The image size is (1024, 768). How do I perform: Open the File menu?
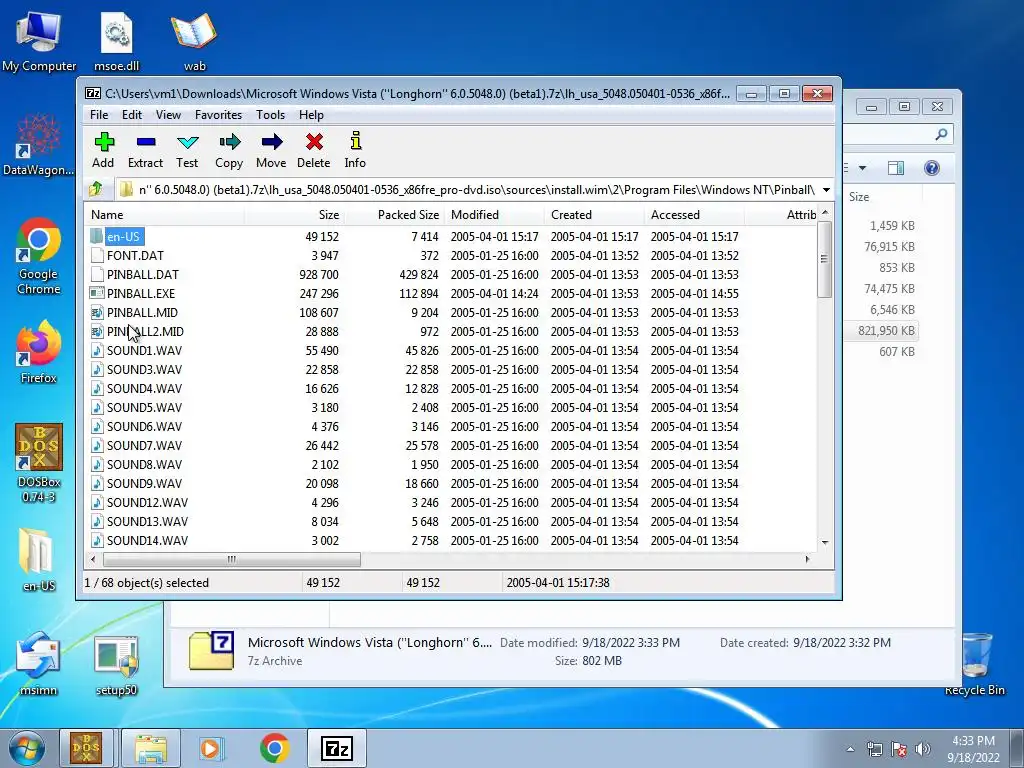(x=99, y=115)
